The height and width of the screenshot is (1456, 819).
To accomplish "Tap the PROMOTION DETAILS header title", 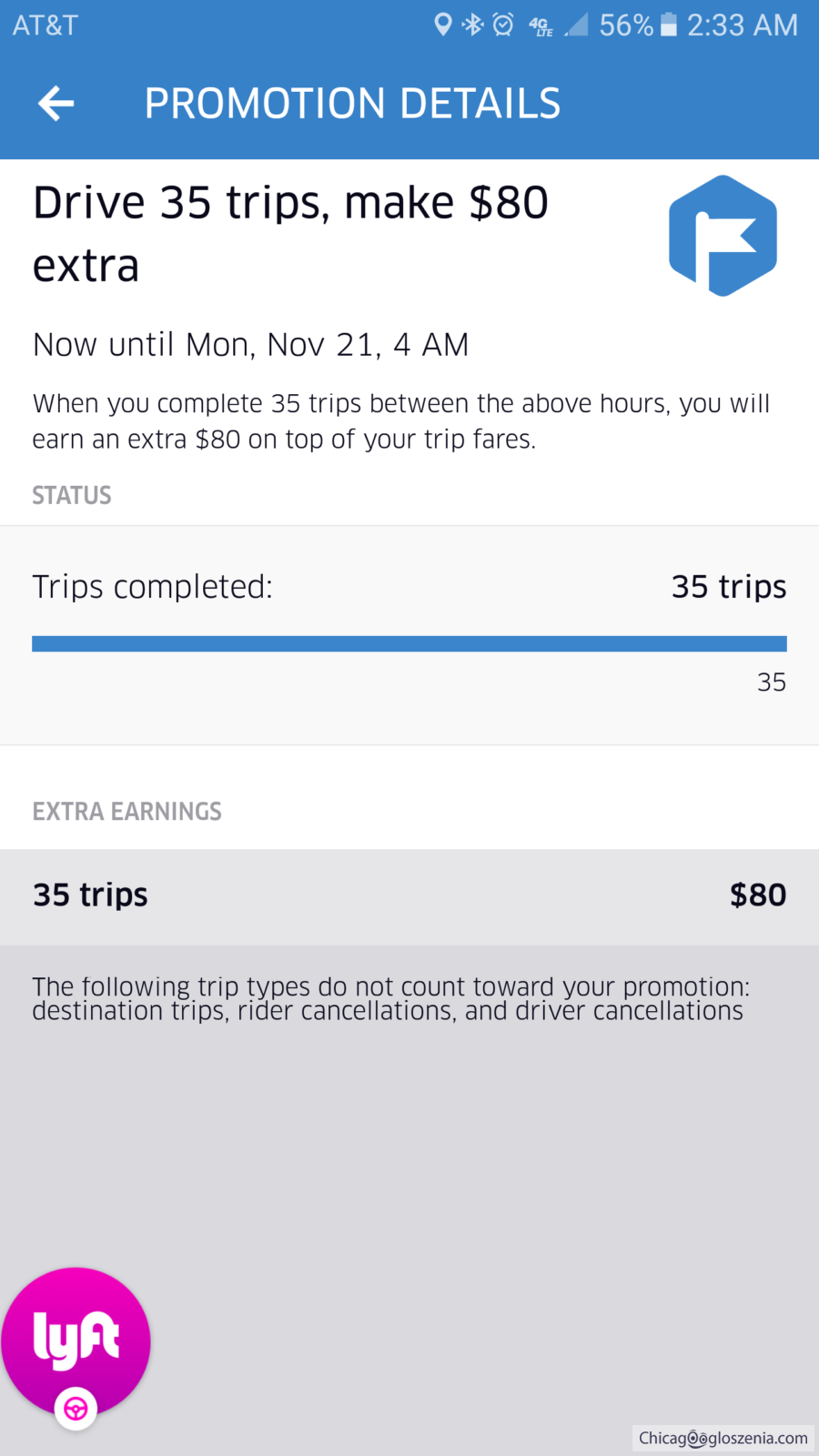I will point(352,104).
